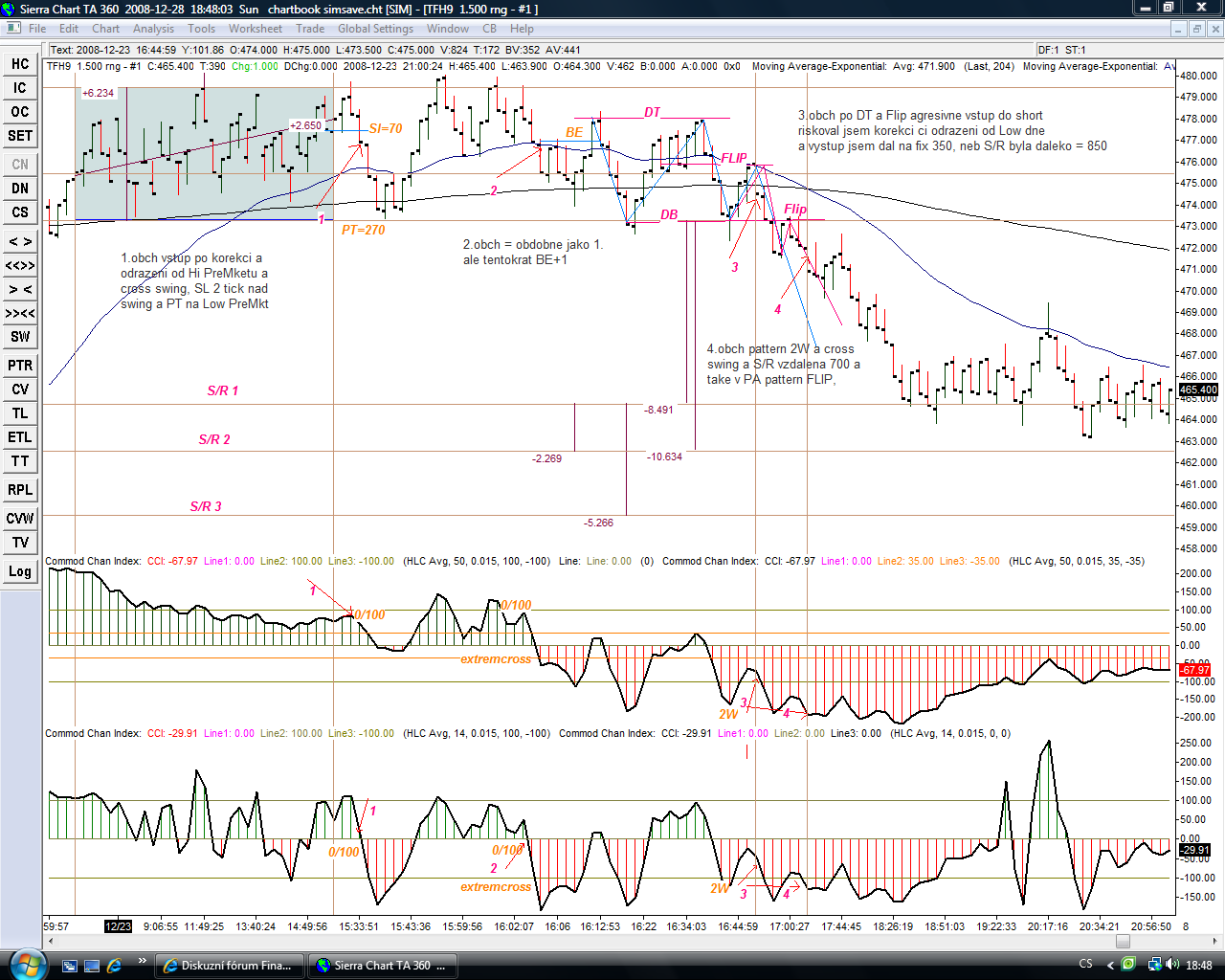Show hidden tray icons with the chevron
The image size is (1225, 980).
click(1112, 965)
